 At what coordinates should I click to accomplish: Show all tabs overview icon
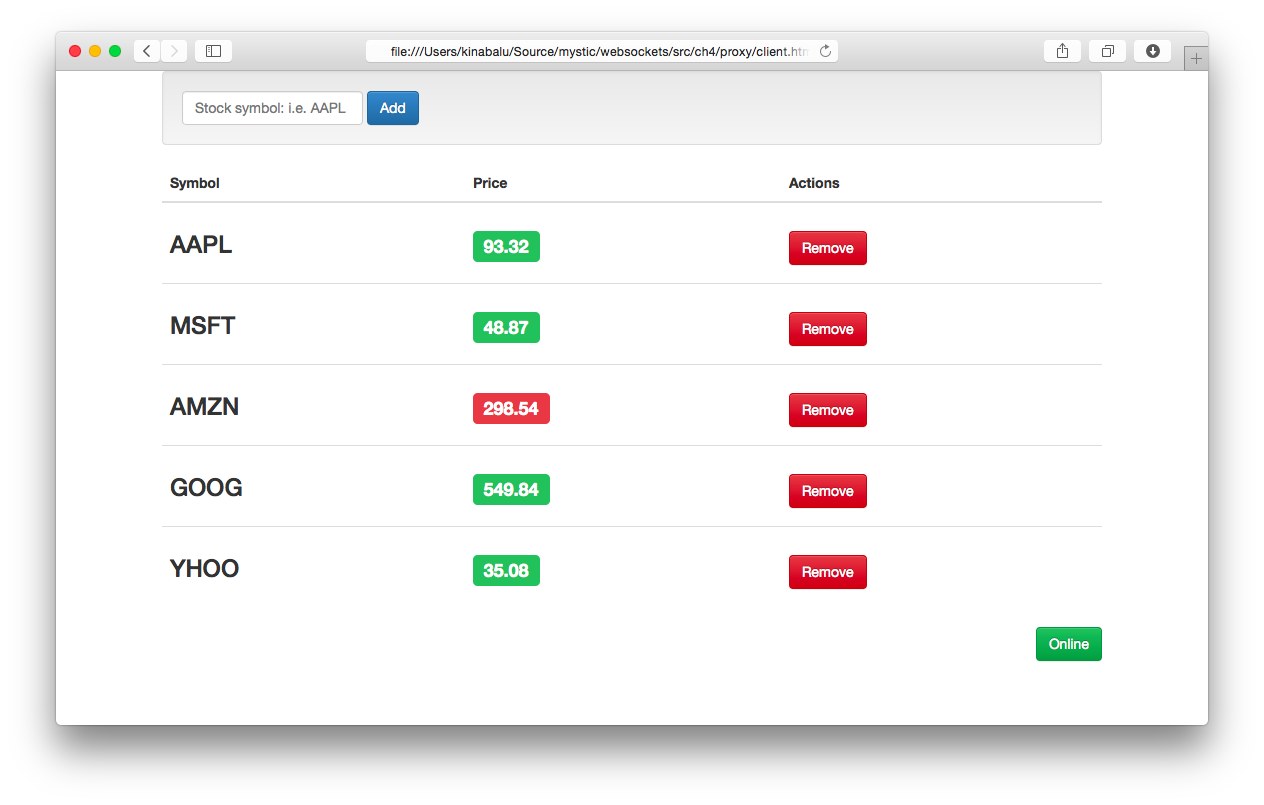1107,51
